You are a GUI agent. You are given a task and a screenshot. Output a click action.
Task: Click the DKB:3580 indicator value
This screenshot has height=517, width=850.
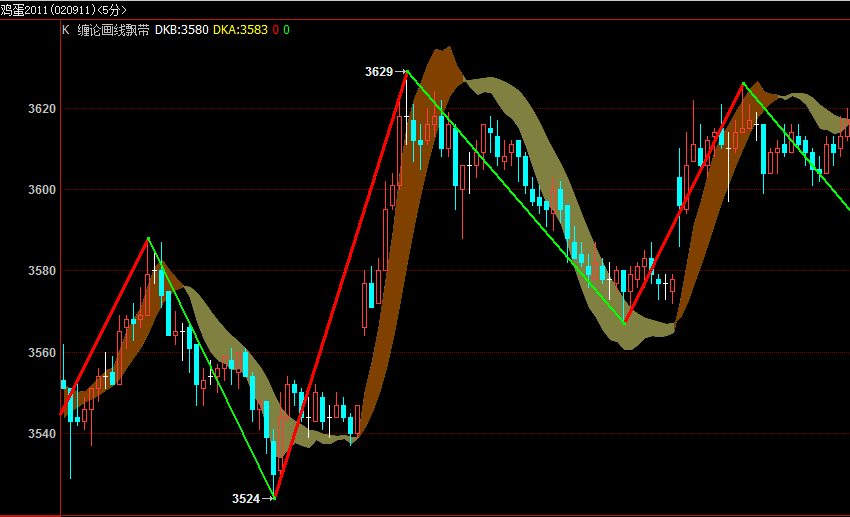tap(182, 30)
